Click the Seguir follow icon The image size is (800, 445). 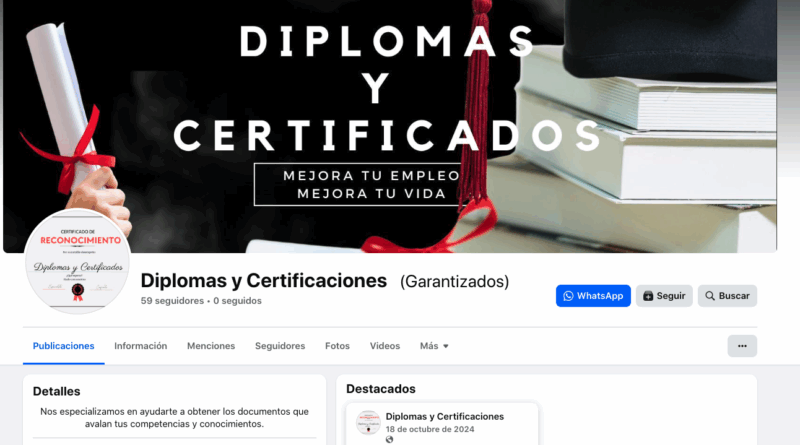click(648, 296)
